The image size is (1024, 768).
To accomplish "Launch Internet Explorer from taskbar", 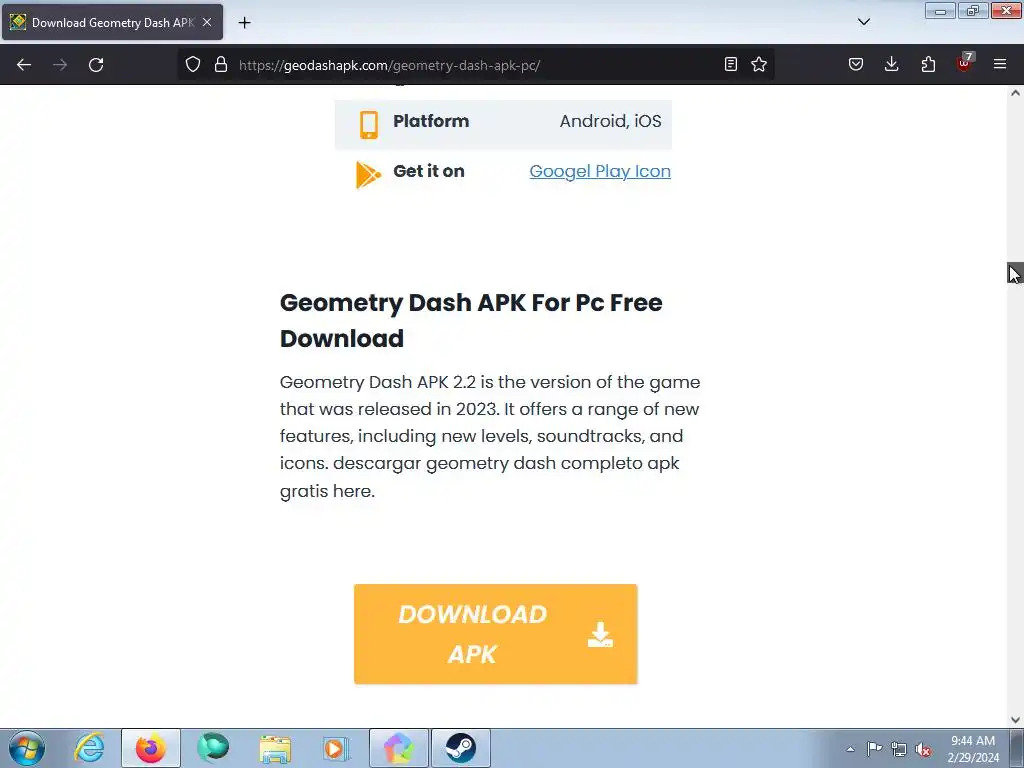I will 89,748.
